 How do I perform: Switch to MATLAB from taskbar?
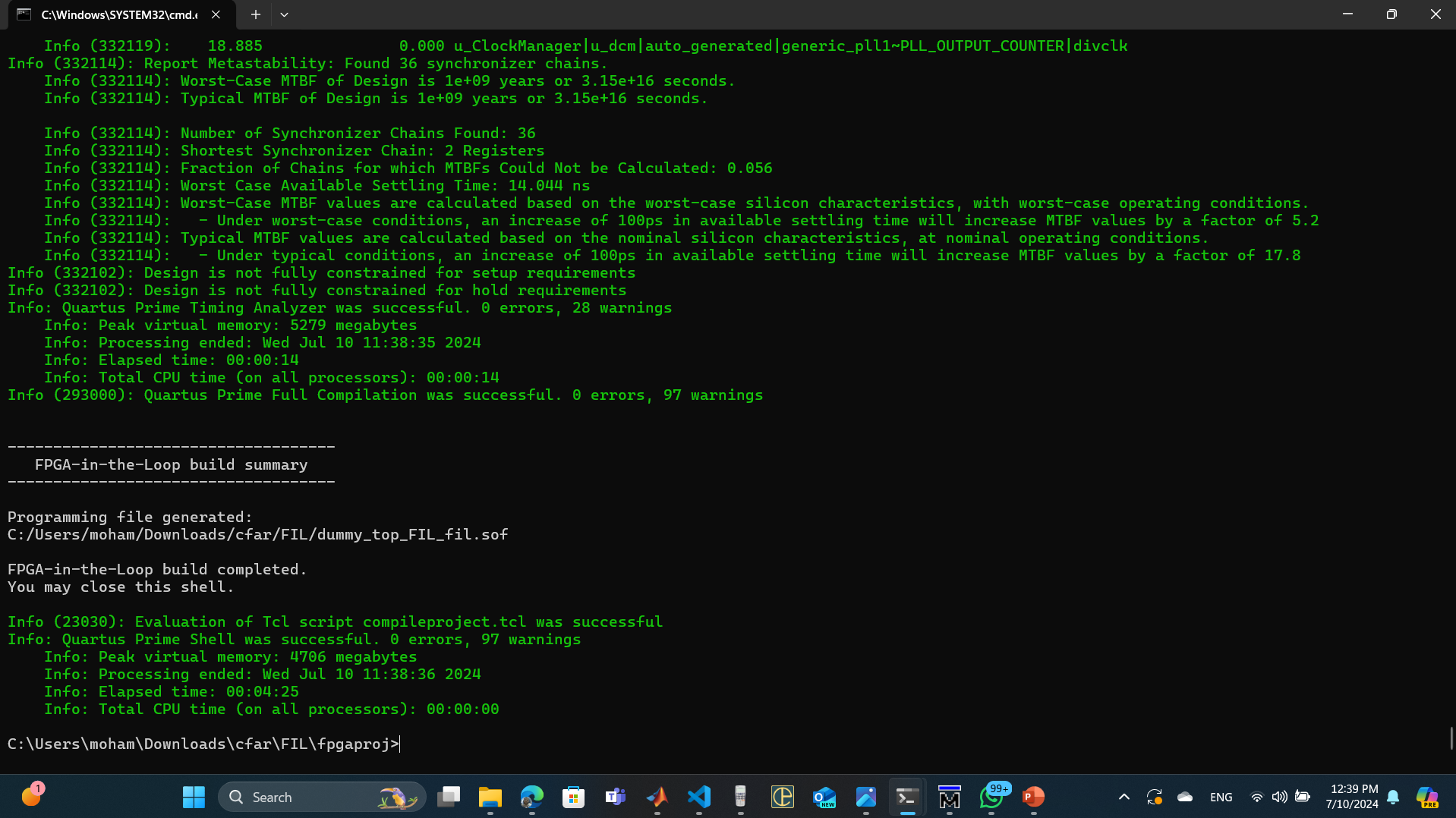point(657,797)
